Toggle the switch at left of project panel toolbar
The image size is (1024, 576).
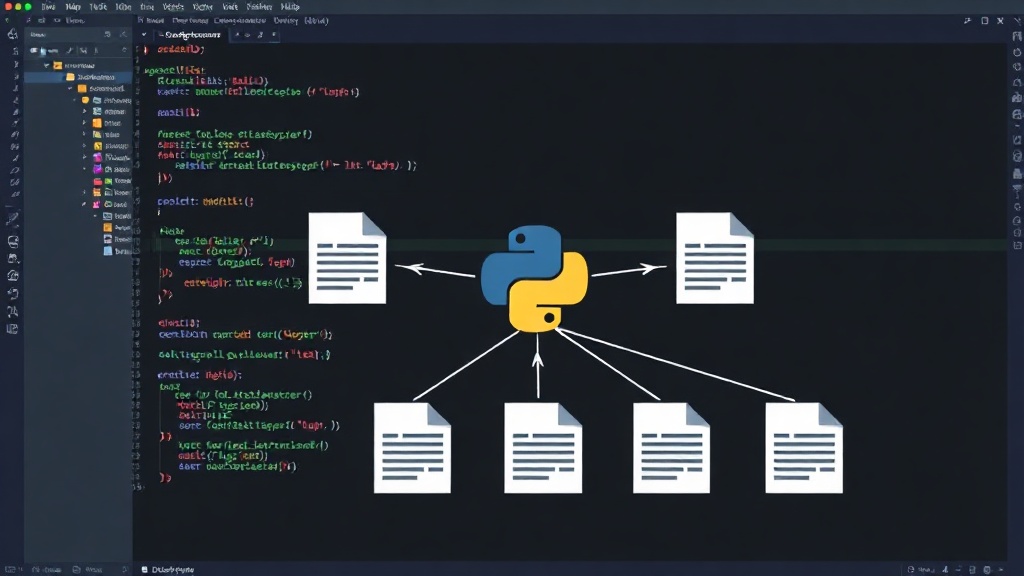pyautogui.click(x=33, y=50)
